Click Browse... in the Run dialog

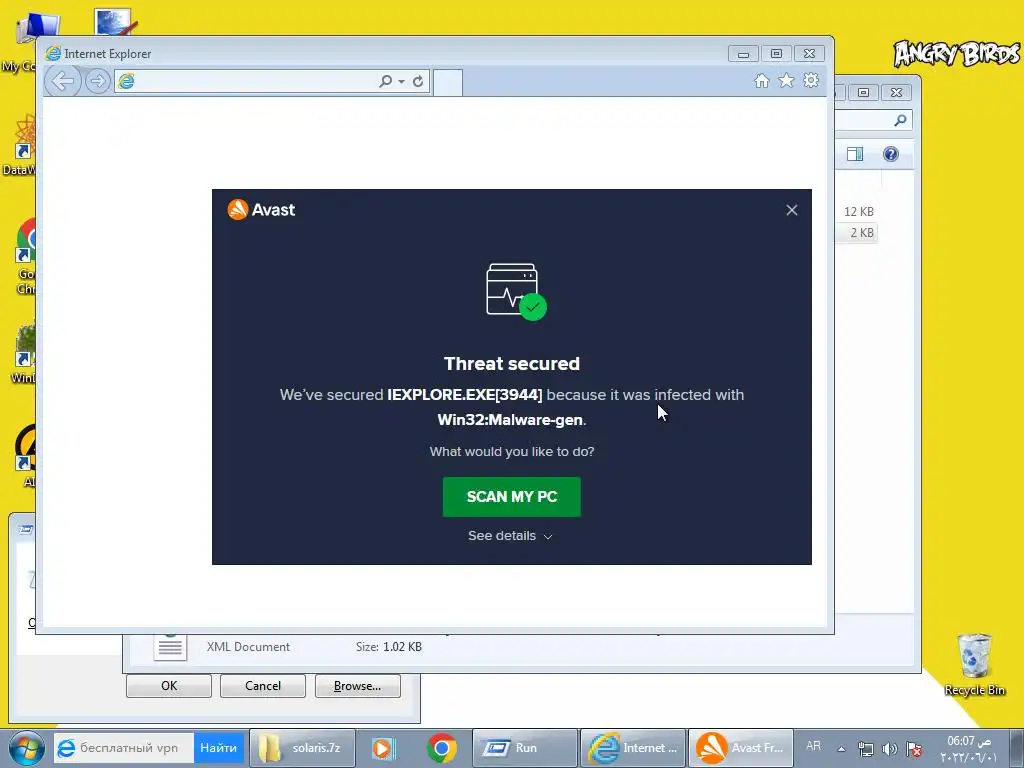point(357,686)
